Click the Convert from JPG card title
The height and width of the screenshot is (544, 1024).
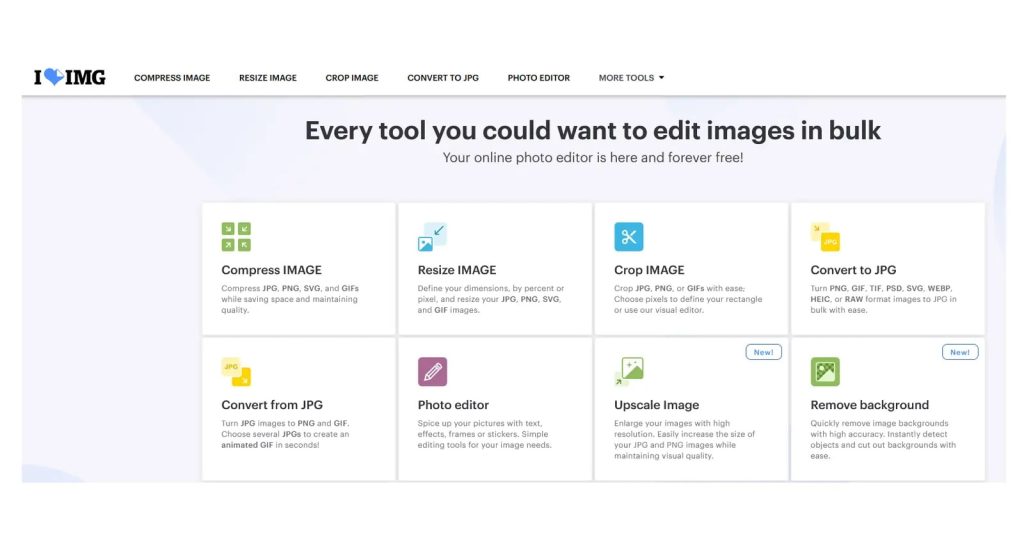(x=272, y=405)
